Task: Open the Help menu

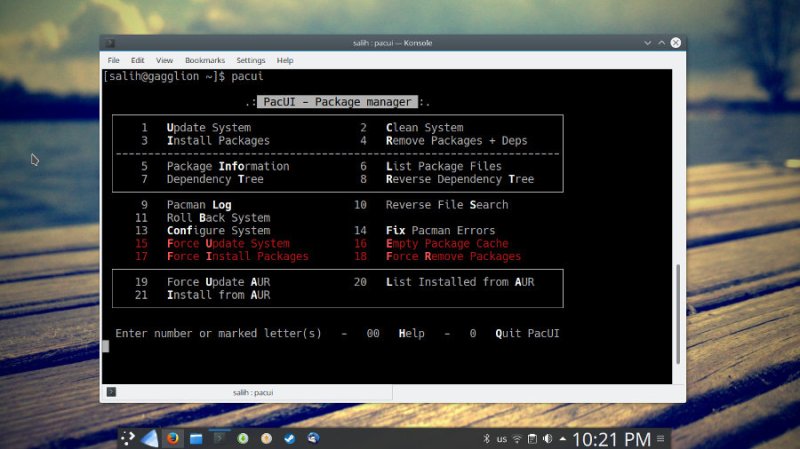Action: point(285,60)
